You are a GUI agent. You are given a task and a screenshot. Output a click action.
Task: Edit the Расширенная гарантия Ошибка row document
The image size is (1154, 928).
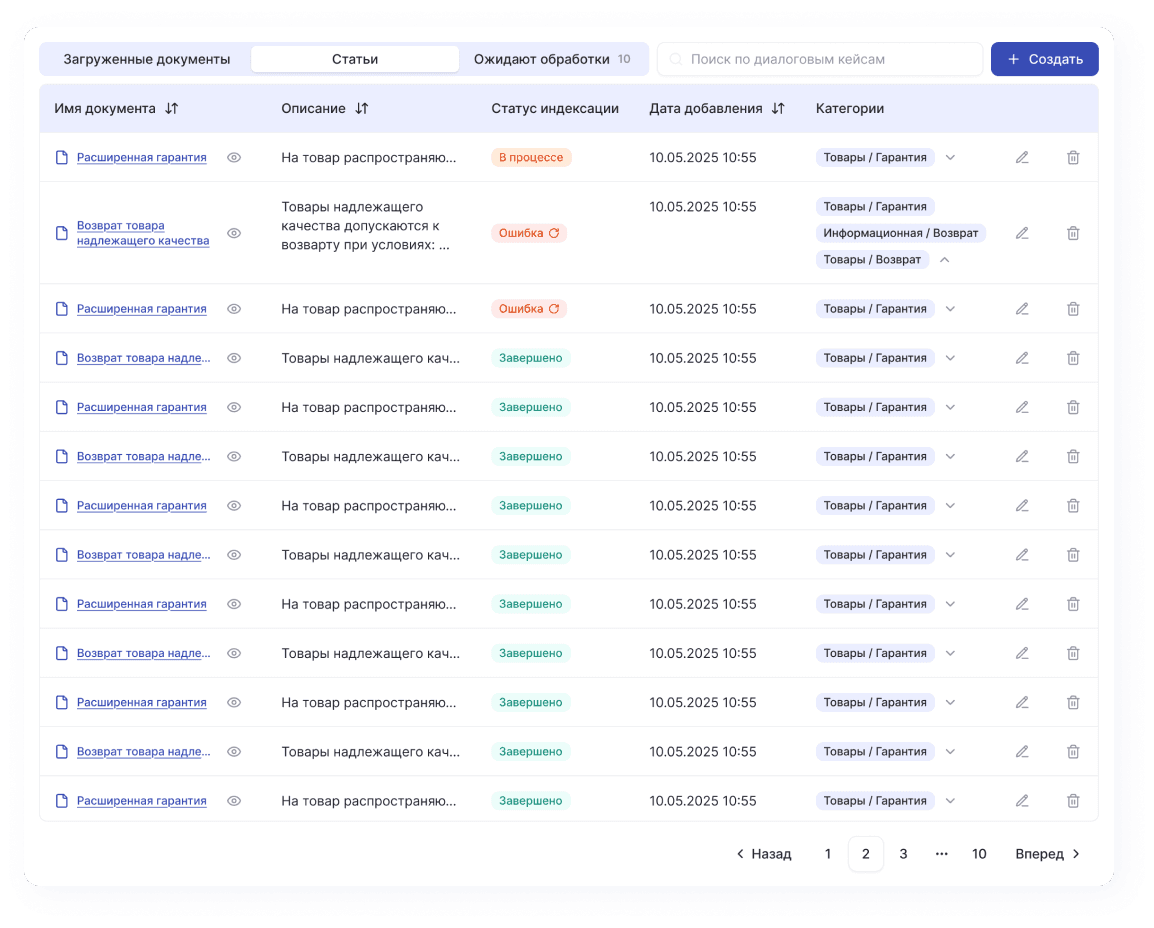click(1022, 309)
